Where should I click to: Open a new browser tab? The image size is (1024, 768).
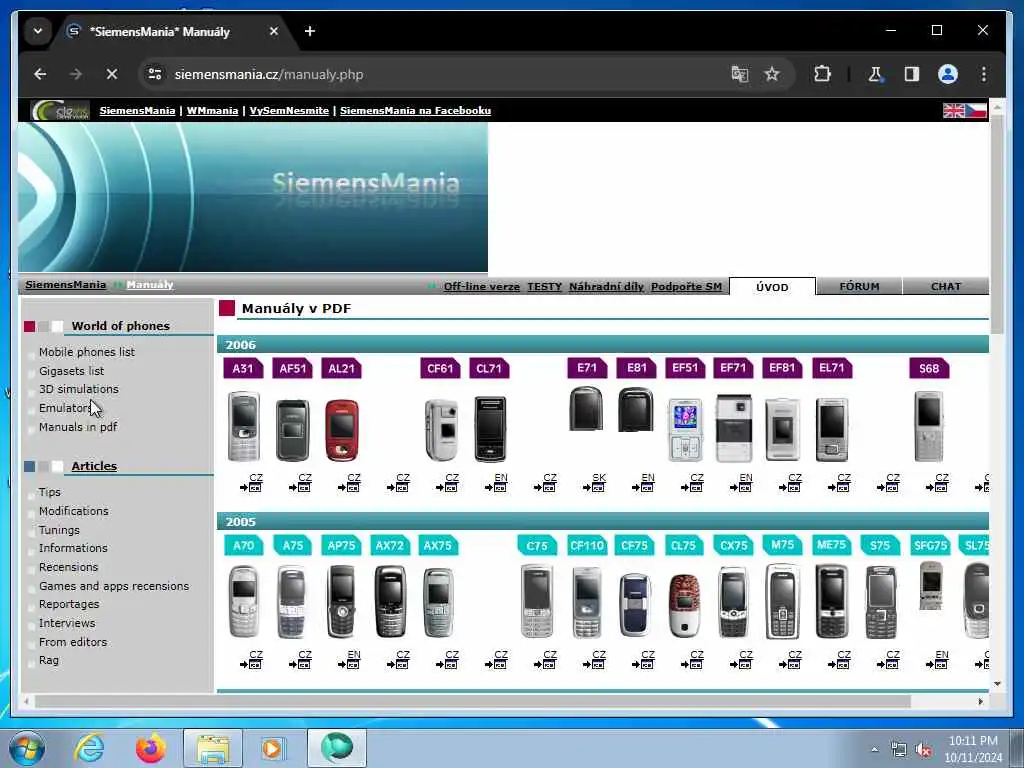coord(310,31)
